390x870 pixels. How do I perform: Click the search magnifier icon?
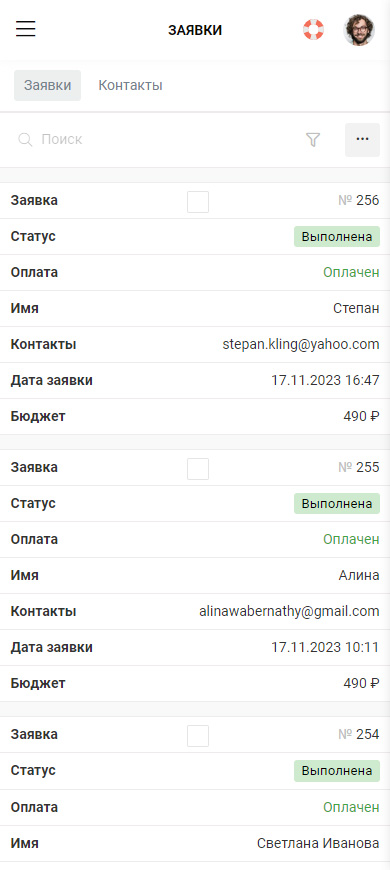tap(25, 140)
